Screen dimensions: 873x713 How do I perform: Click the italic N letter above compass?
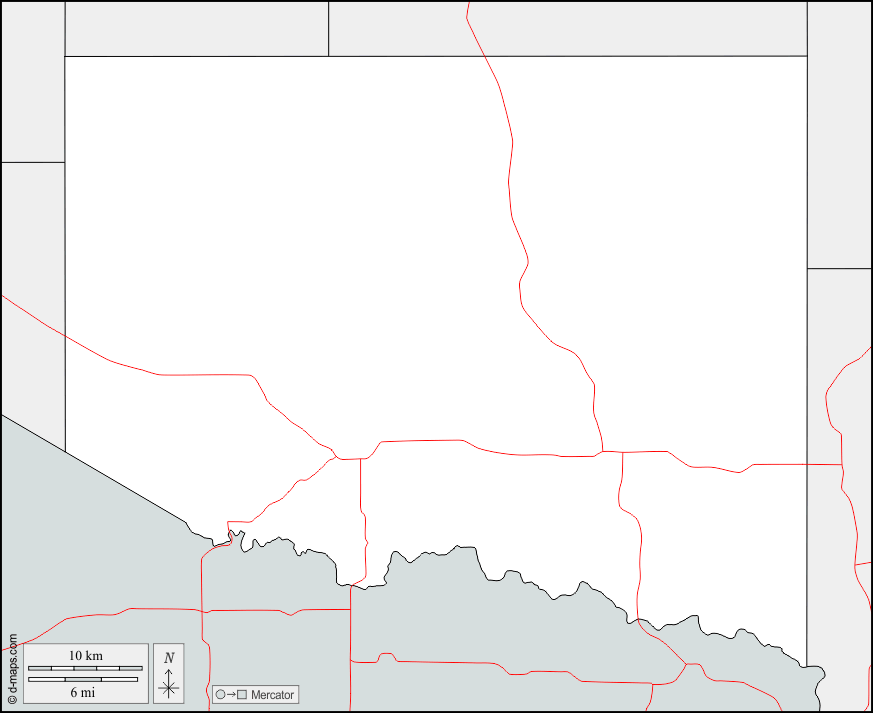pyautogui.click(x=169, y=657)
